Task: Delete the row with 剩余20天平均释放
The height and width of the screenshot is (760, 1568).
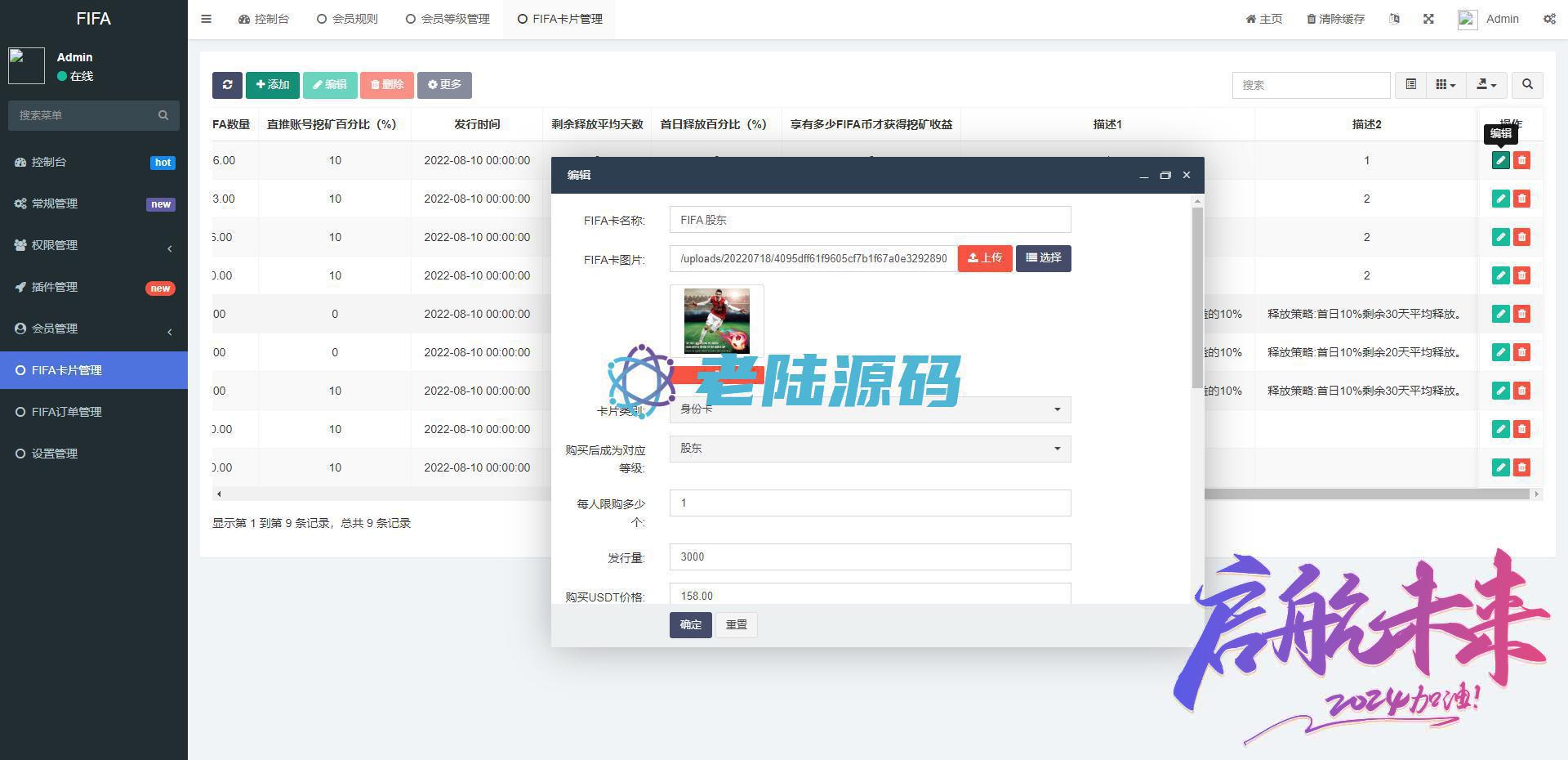Action: click(1521, 352)
